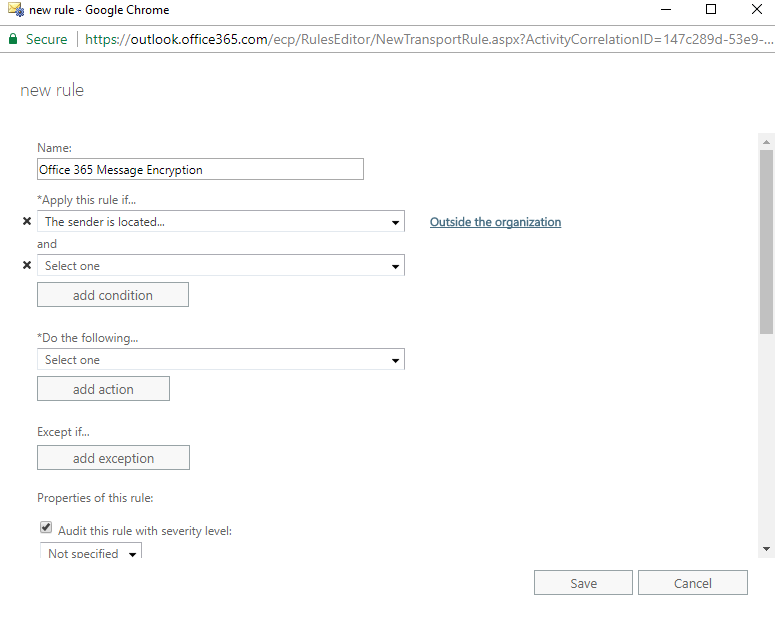Open the 'Not specified' severity dropdown
Image resolution: width=775 pixels, height=625 pixels.
click(91, 551)
